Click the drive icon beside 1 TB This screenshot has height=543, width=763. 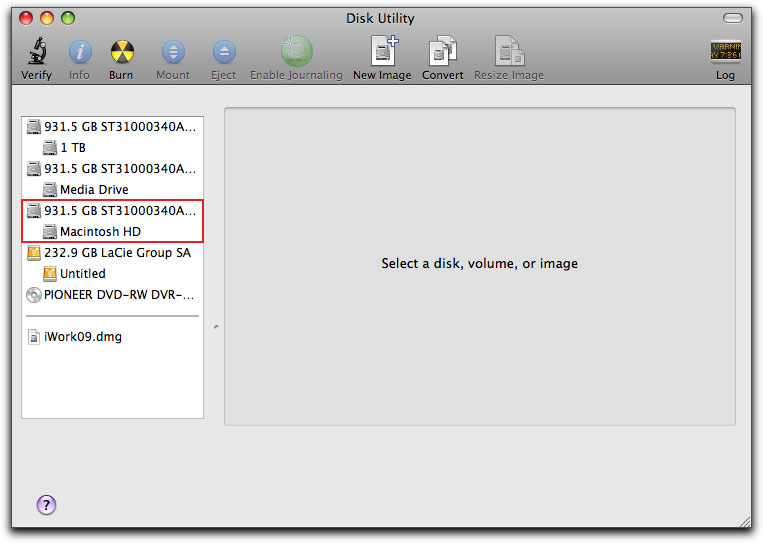point(50,148)
